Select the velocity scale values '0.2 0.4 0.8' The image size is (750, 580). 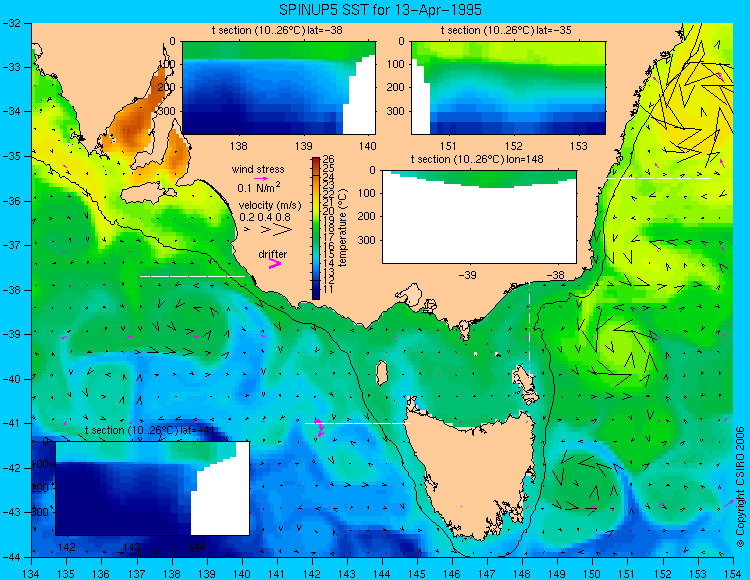point(265,217)
